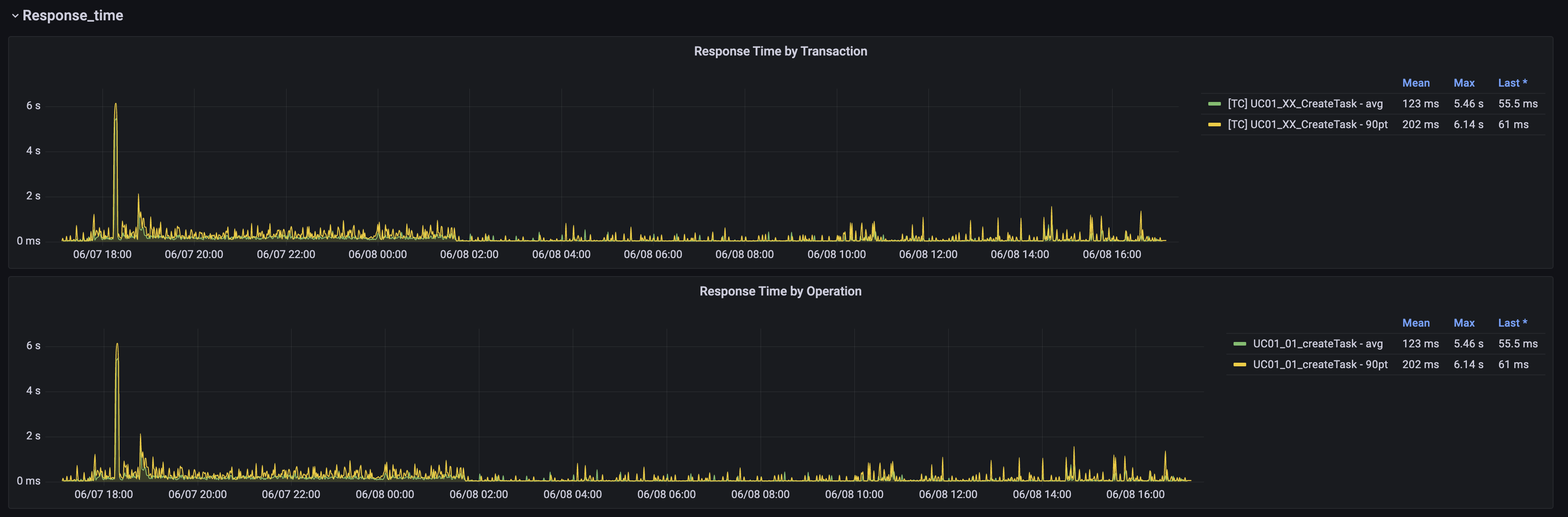
Task: Open Response Time by Operation panel title menu
Action: [x=780, y=291]
